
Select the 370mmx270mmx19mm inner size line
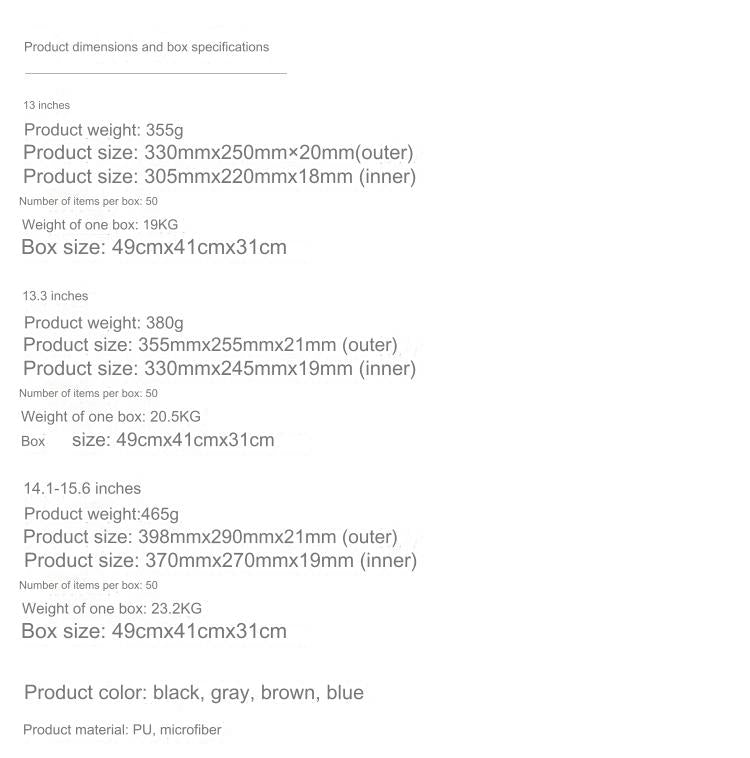click(220, 561)
